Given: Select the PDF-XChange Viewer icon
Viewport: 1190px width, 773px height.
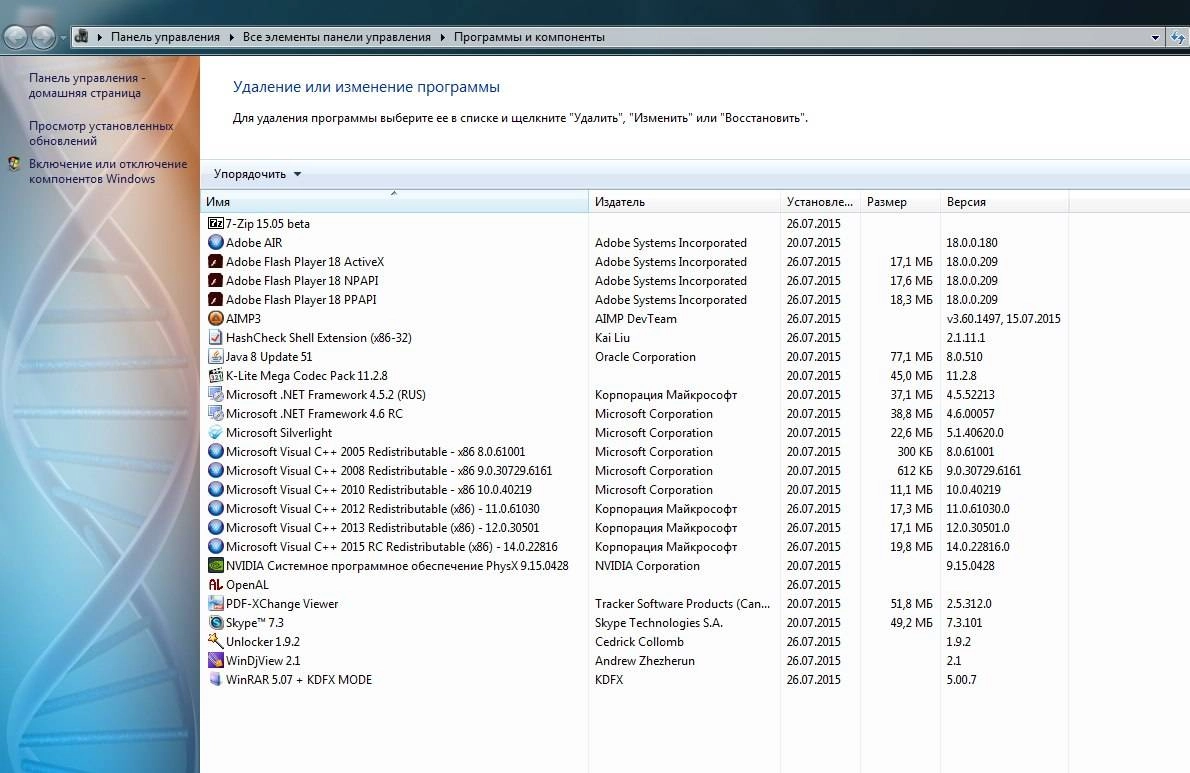Looking at the screenshot, I should point(216,603).
